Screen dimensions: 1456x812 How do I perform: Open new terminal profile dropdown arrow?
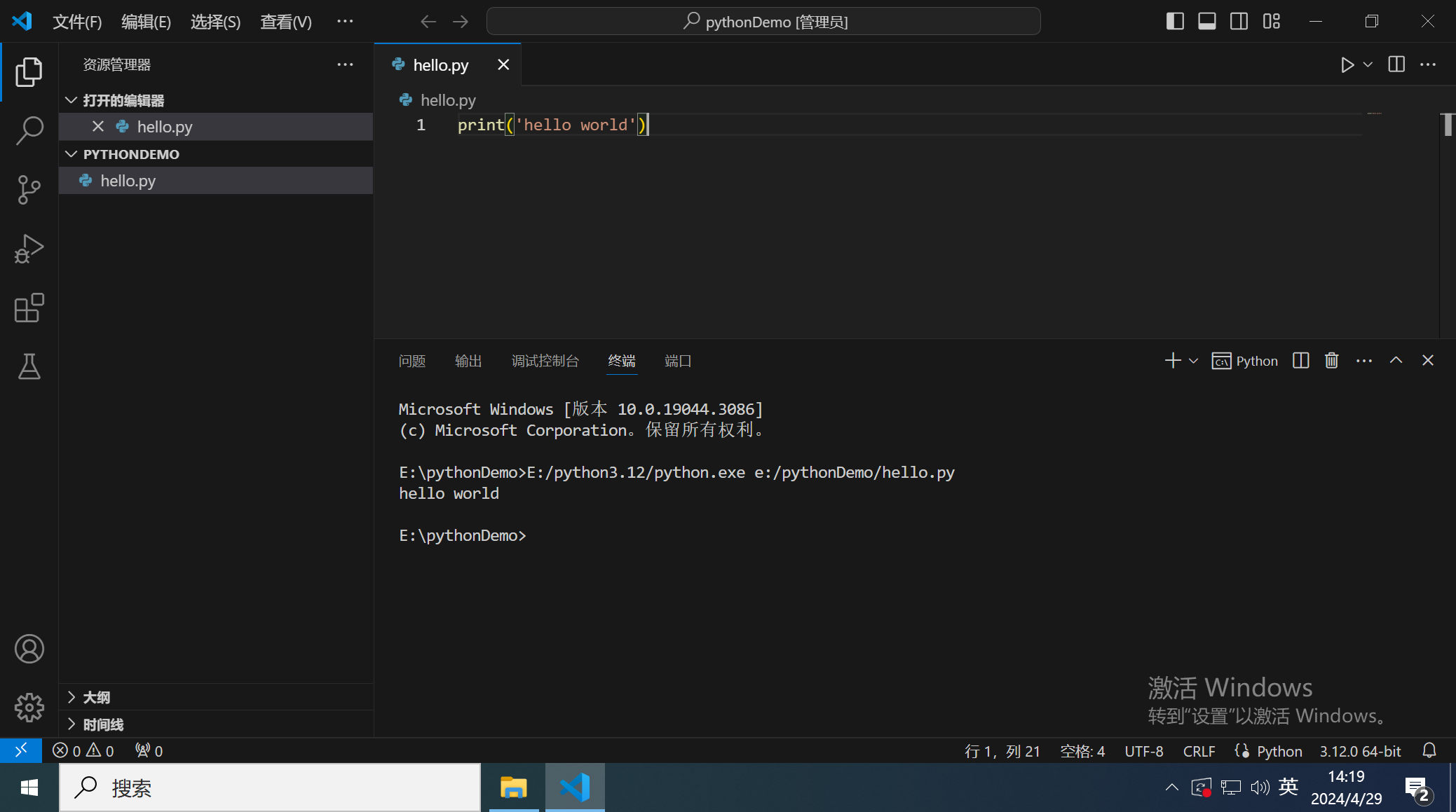click(1194, 361)
